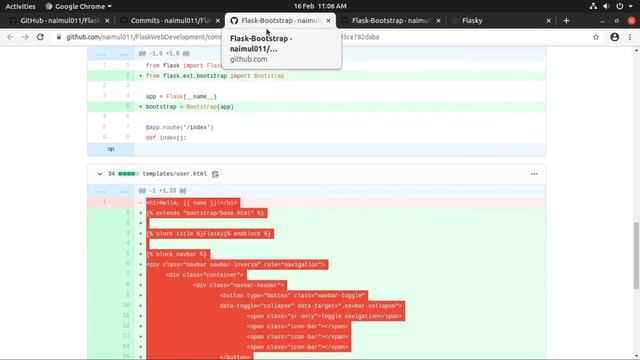Switch to Commits - naimul011 tab
640x360 pixels.
pos(170,20)
